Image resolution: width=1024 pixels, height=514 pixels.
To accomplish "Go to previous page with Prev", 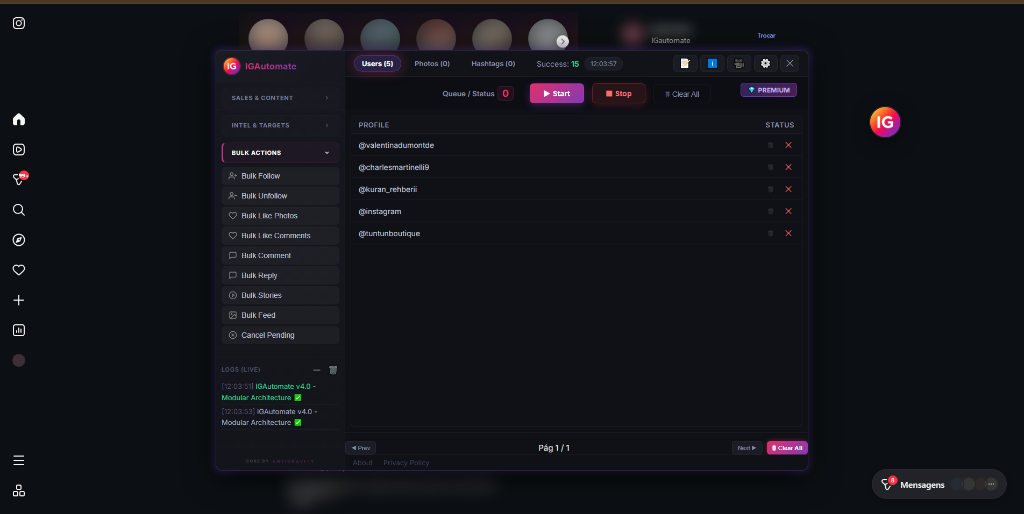I will 360,448.
